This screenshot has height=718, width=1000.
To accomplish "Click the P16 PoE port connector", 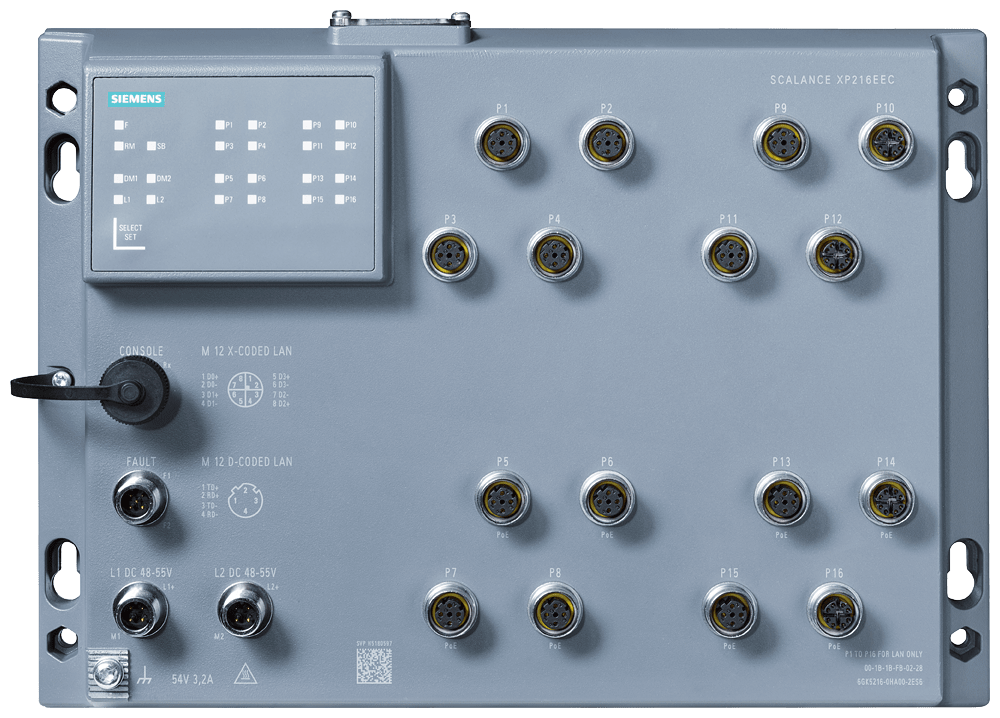I will click(x=834, y=608).
